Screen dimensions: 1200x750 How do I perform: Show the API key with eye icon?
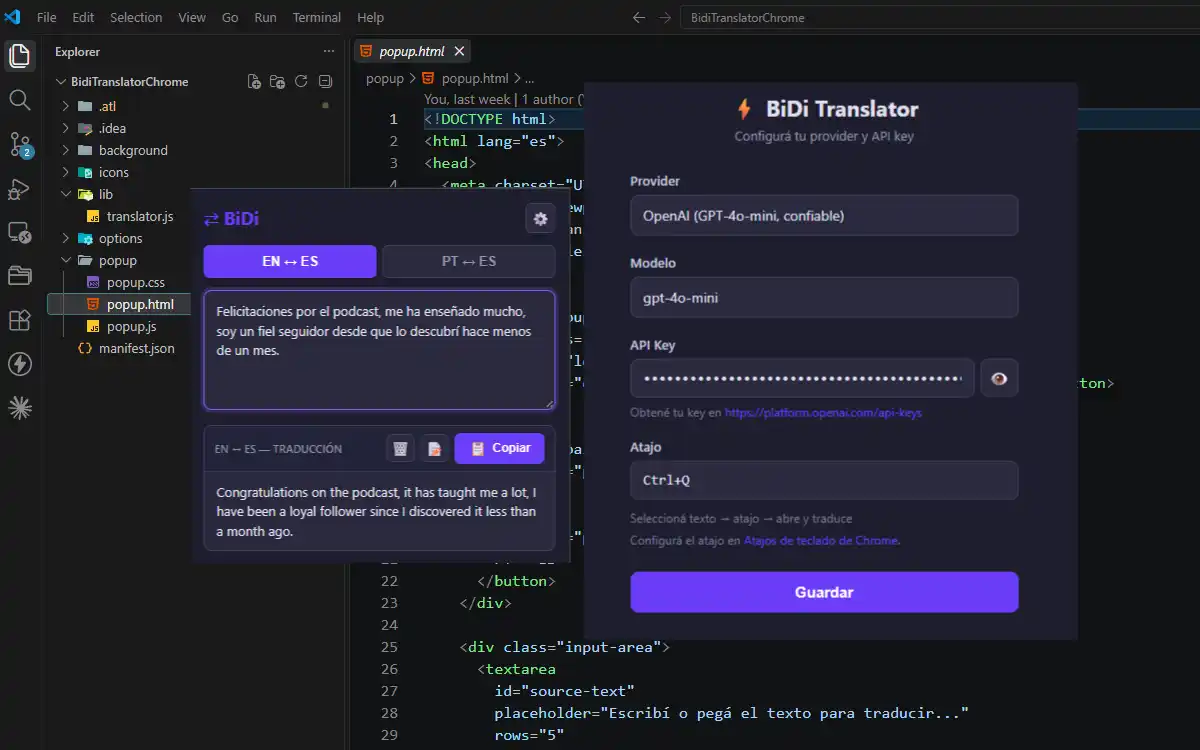[999, 378]
